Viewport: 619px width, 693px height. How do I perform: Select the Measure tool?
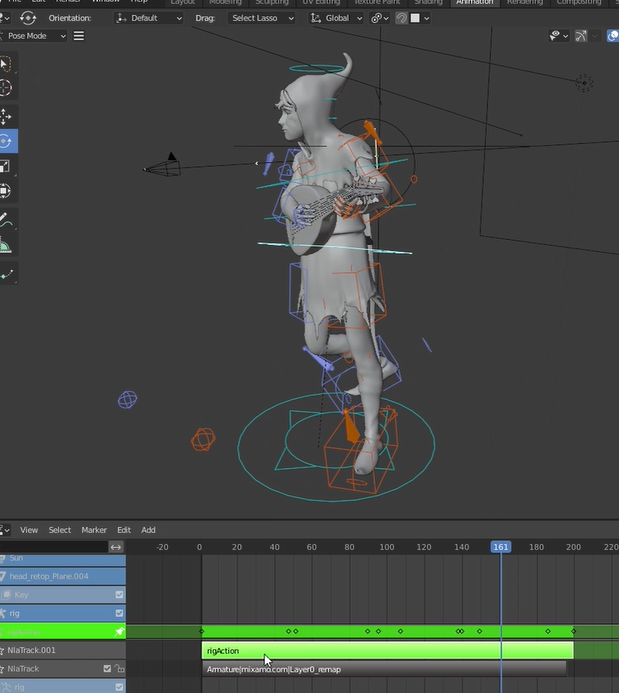(5, 245)
